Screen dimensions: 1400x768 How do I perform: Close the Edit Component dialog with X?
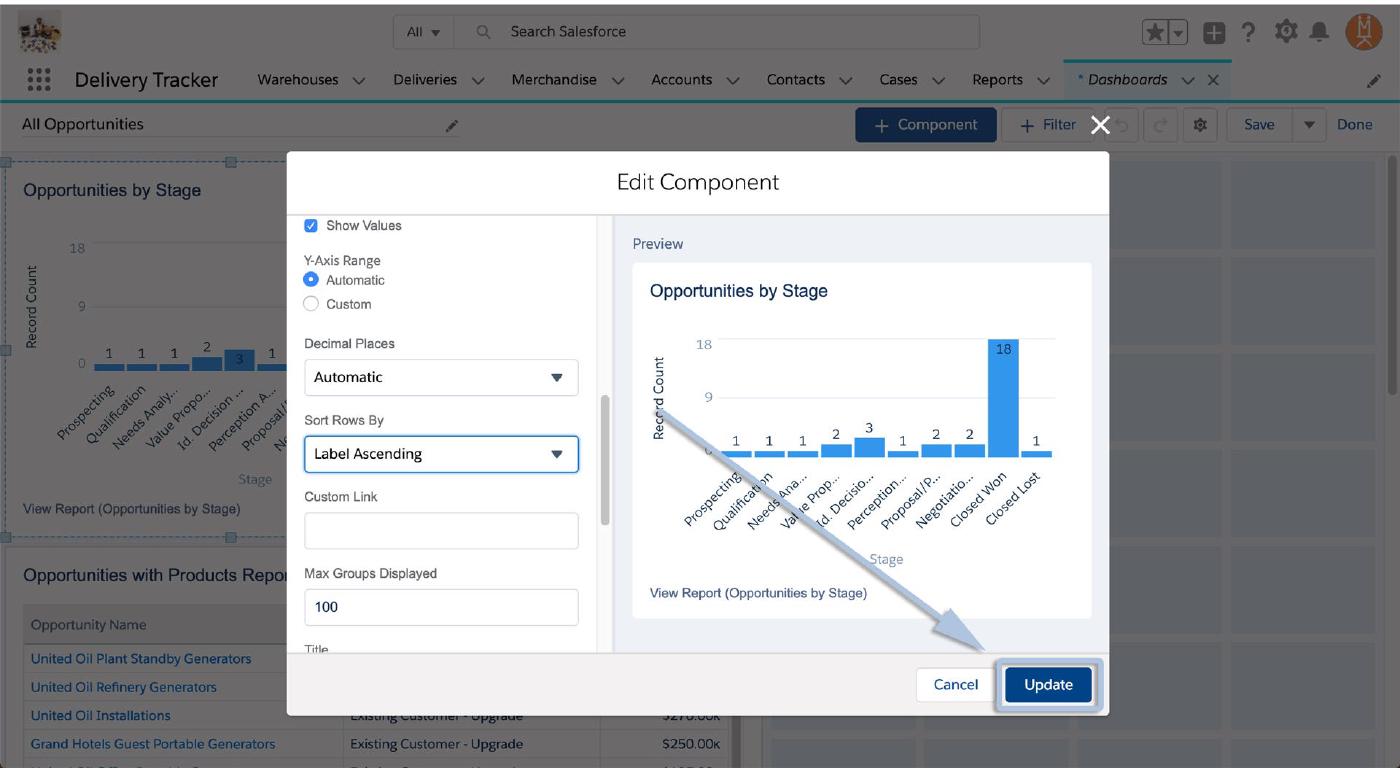[1100, 125]
